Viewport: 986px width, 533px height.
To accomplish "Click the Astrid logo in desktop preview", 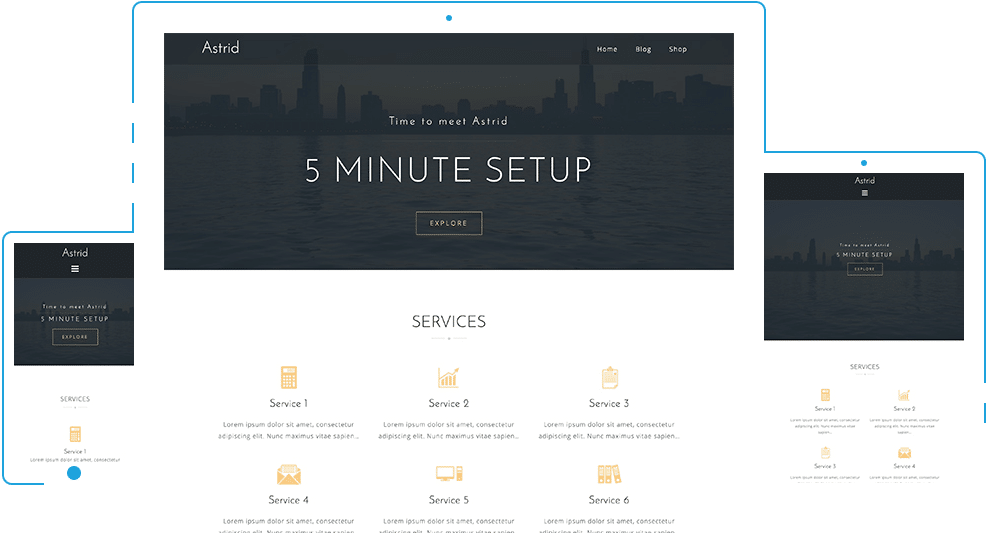I will coord(221,48).
